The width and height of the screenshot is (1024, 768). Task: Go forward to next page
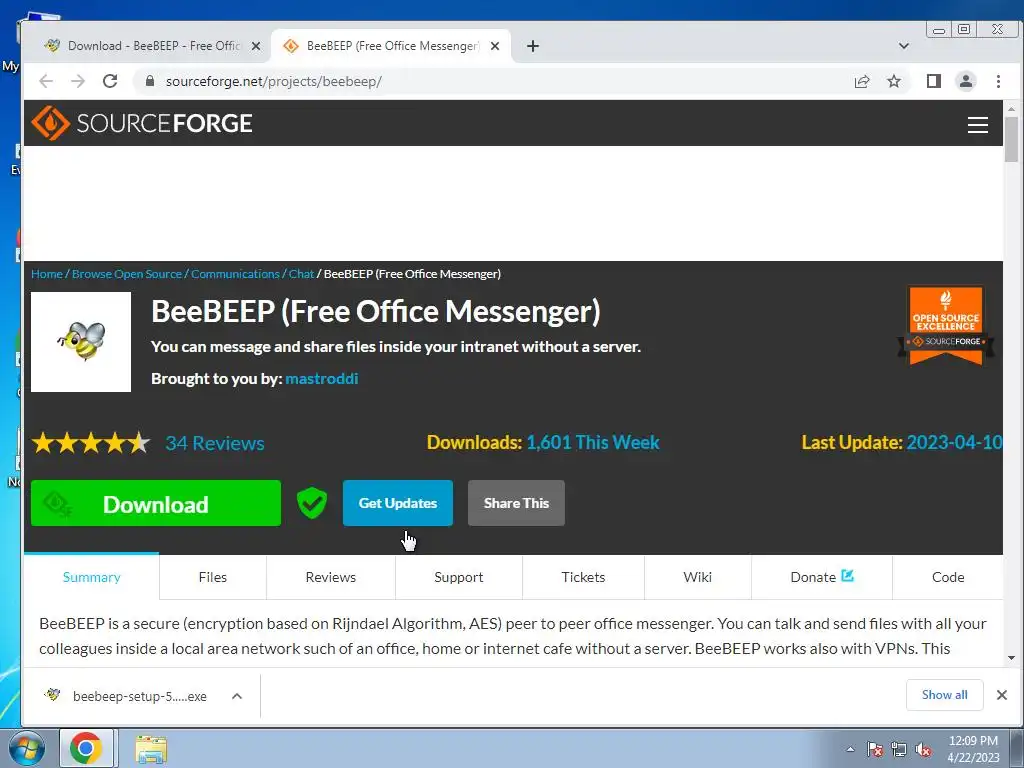pyautogui.click(x=78, y=81)
